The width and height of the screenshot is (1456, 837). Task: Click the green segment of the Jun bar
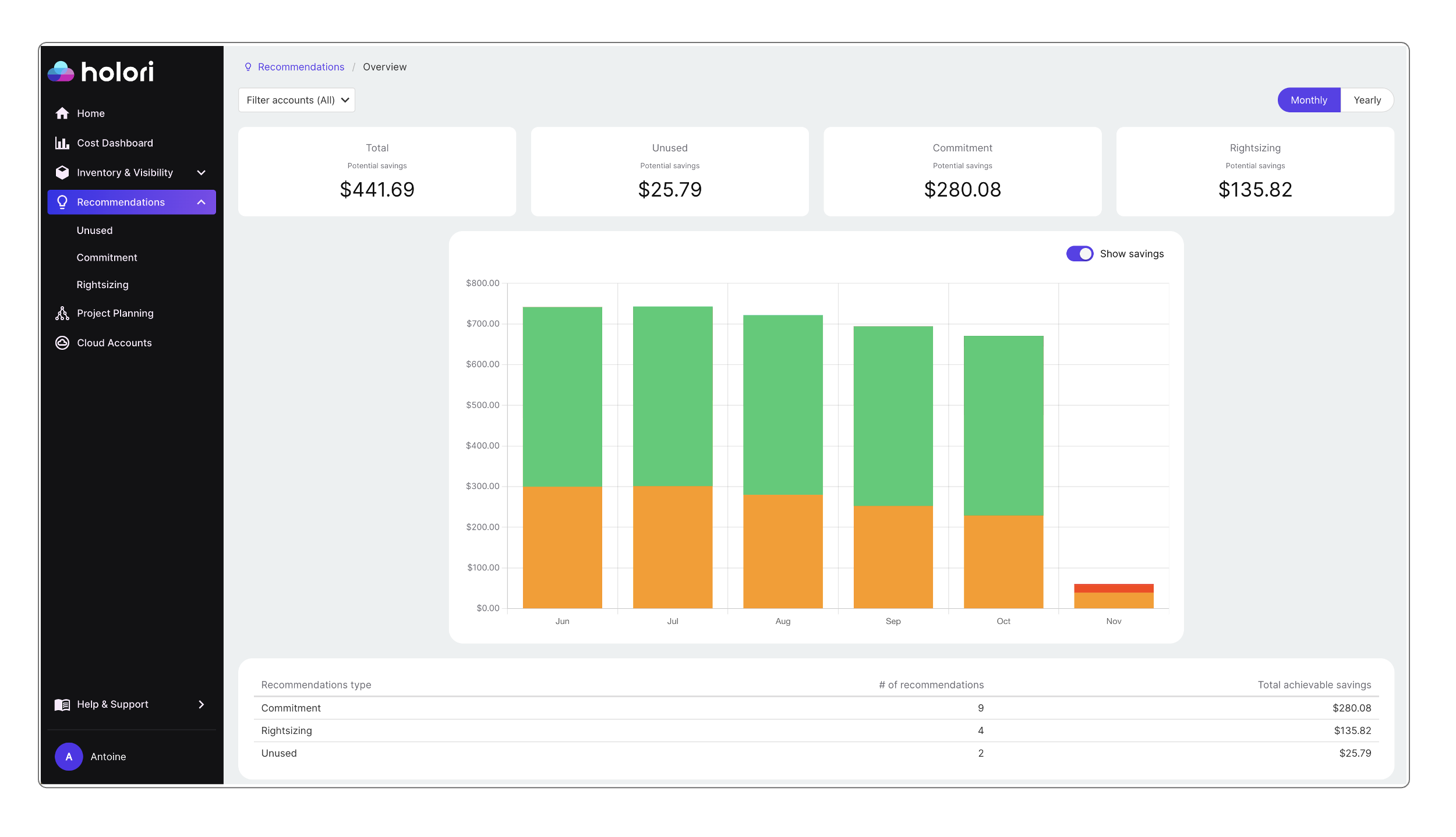pyautogui.click(x=563, y=396)
